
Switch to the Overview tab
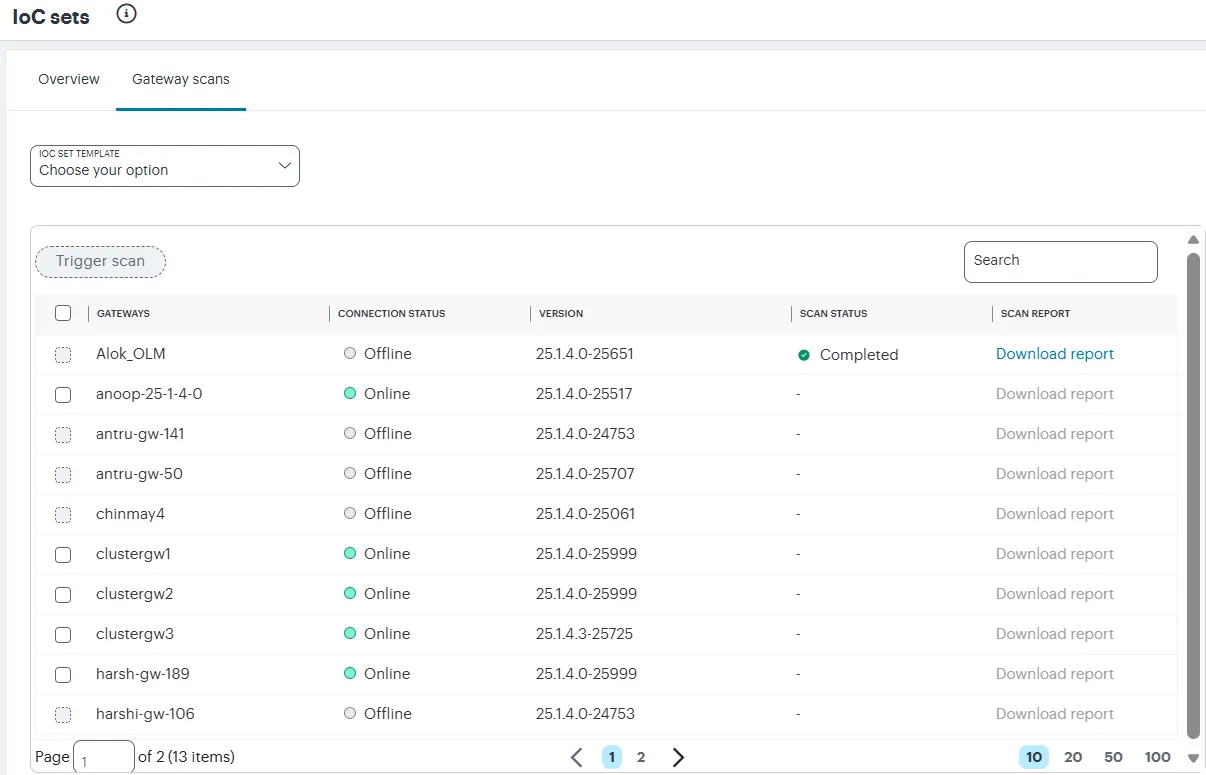(x=69, y=79)
